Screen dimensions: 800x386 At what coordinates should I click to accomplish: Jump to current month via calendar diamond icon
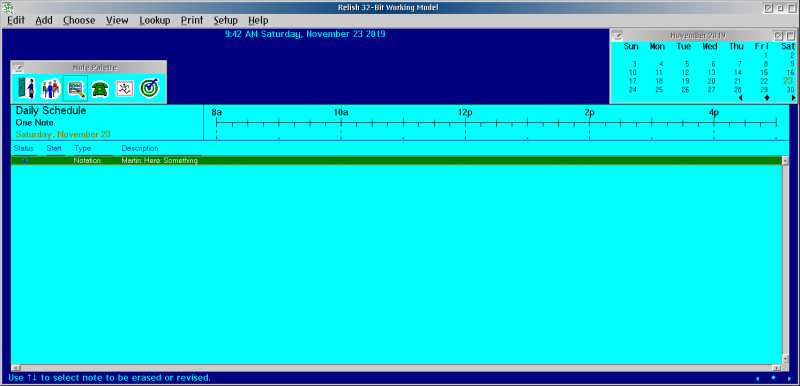767,97
